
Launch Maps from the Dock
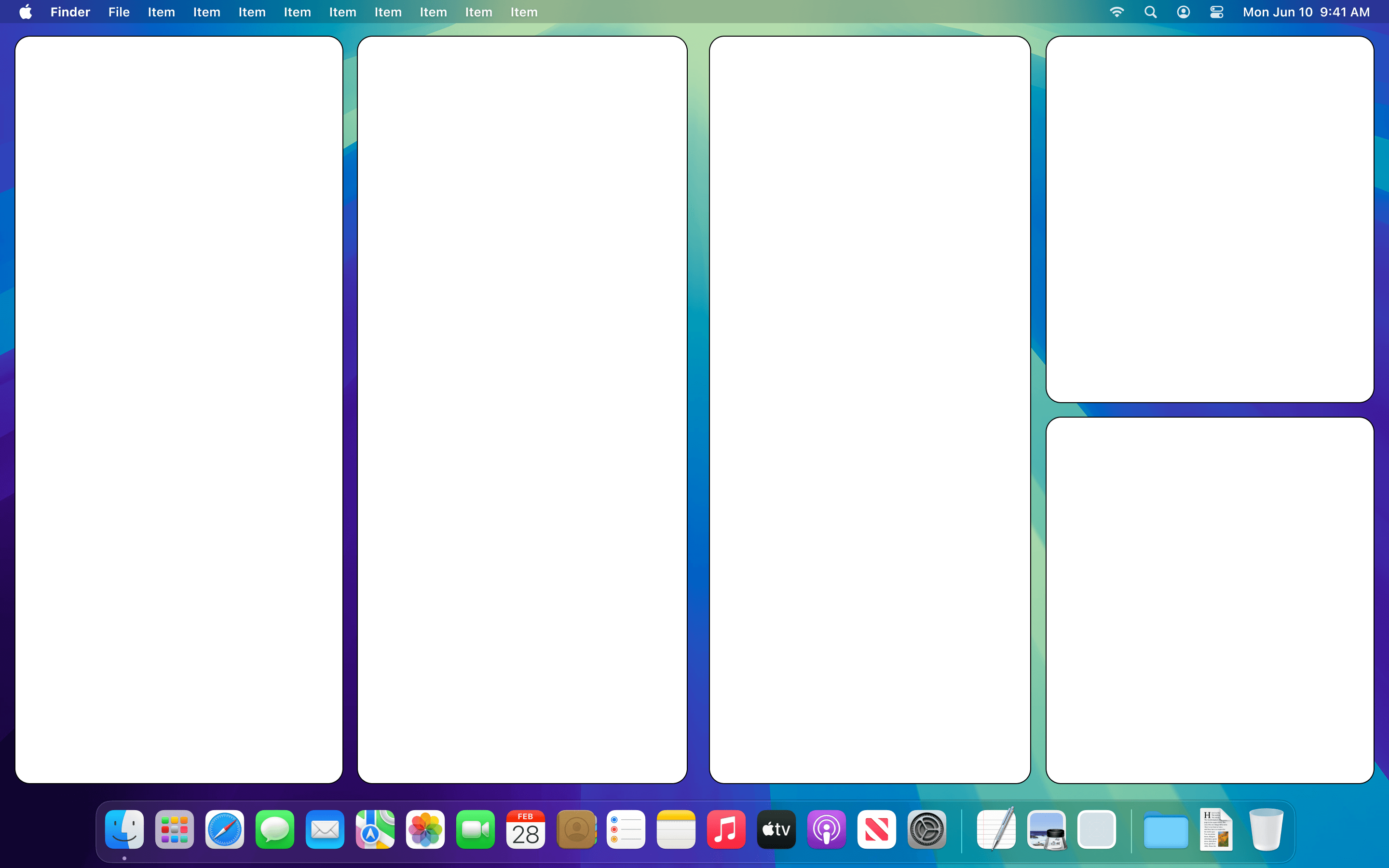pos(375,829)
